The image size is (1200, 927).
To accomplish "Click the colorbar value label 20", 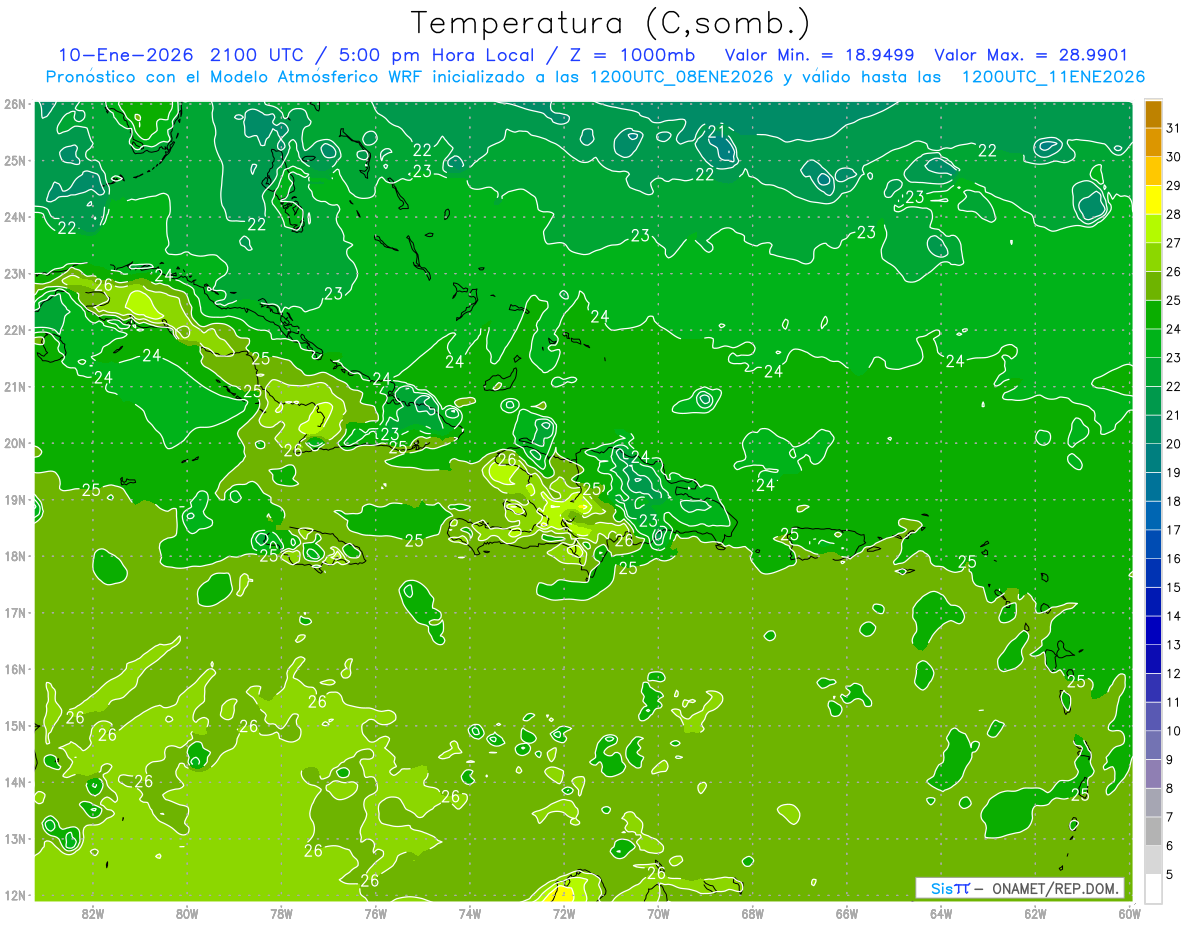I will pos(1174,444).
